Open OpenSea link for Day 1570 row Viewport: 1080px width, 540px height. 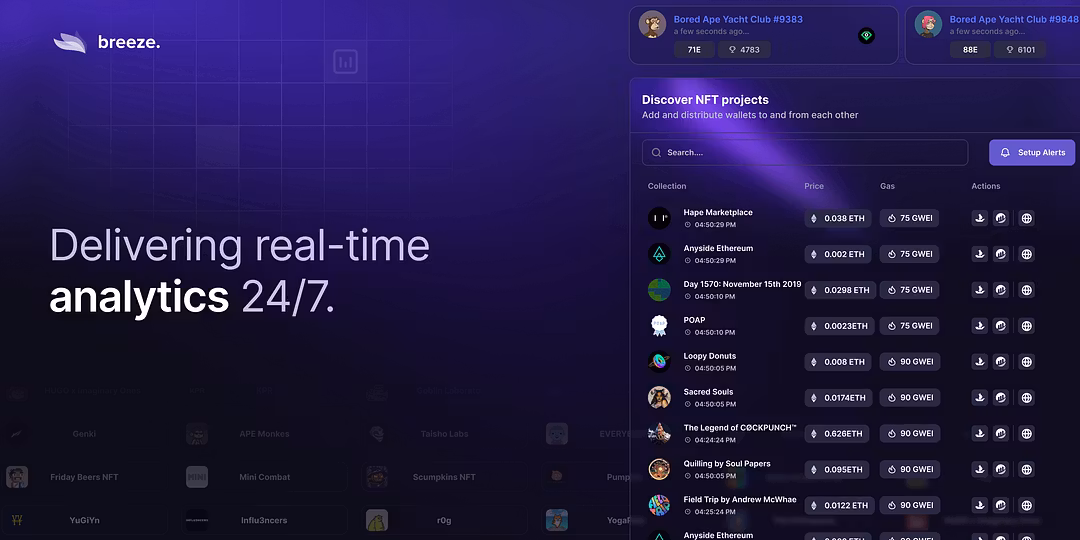pyautogui.click(x=979, y=290)
